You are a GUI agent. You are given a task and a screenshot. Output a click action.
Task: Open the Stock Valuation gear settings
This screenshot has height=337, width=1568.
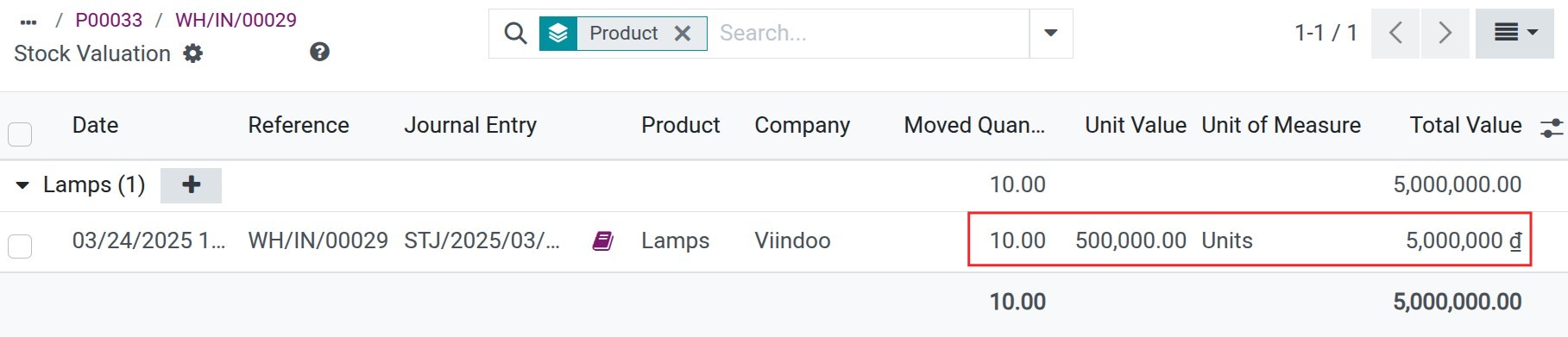point(193,53)
